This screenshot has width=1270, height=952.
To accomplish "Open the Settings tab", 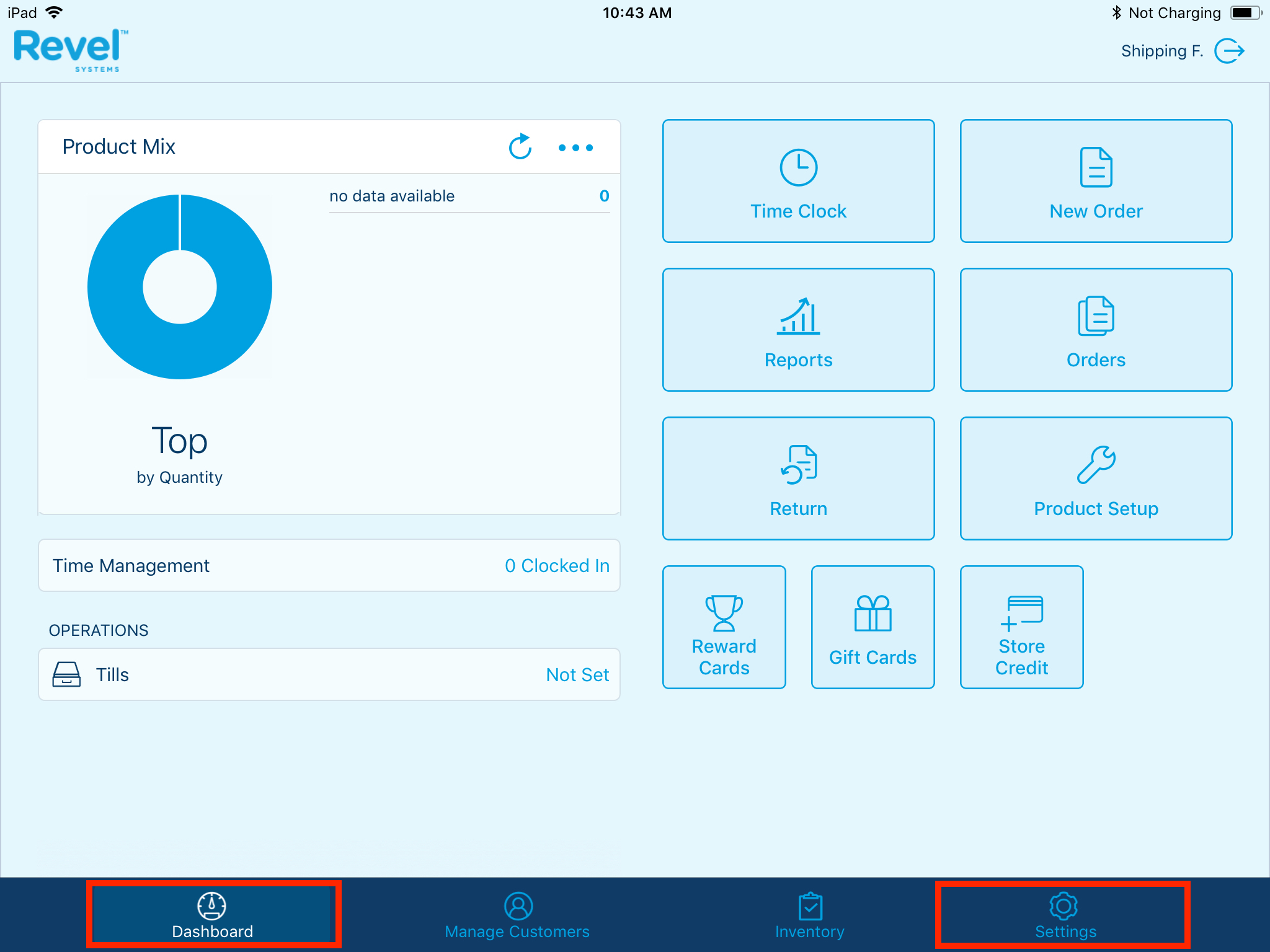I will pyautogui.click(x=1064, y=915).
